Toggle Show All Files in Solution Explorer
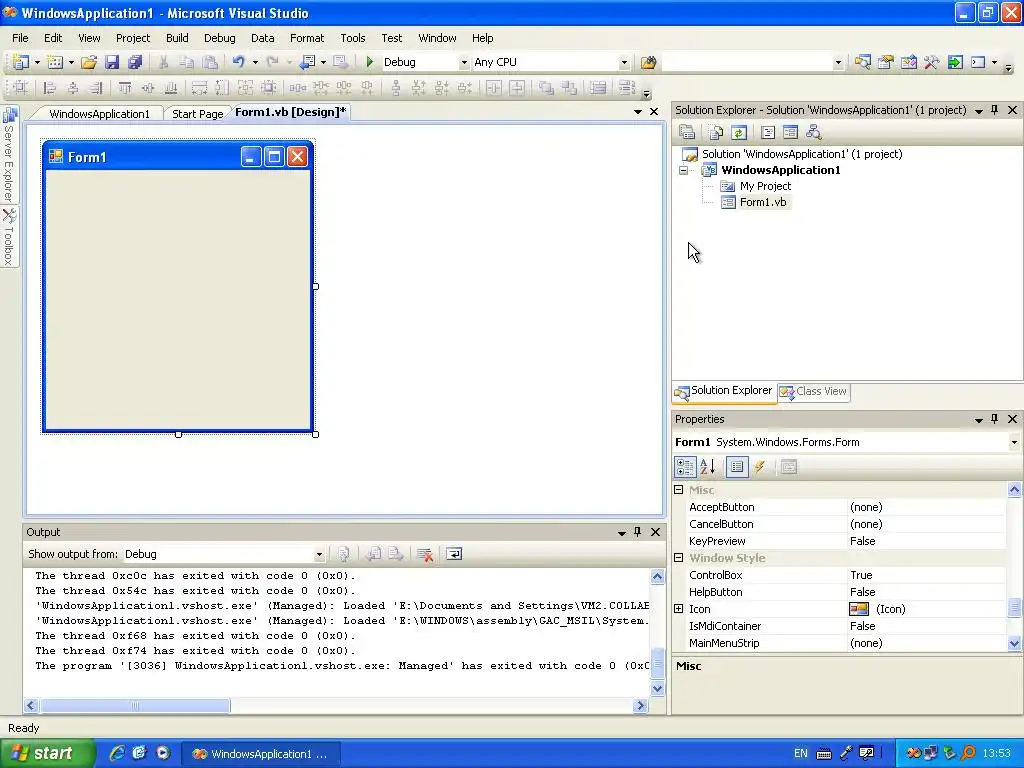This screenshot has height=768, width=1024. coord(716,133)
